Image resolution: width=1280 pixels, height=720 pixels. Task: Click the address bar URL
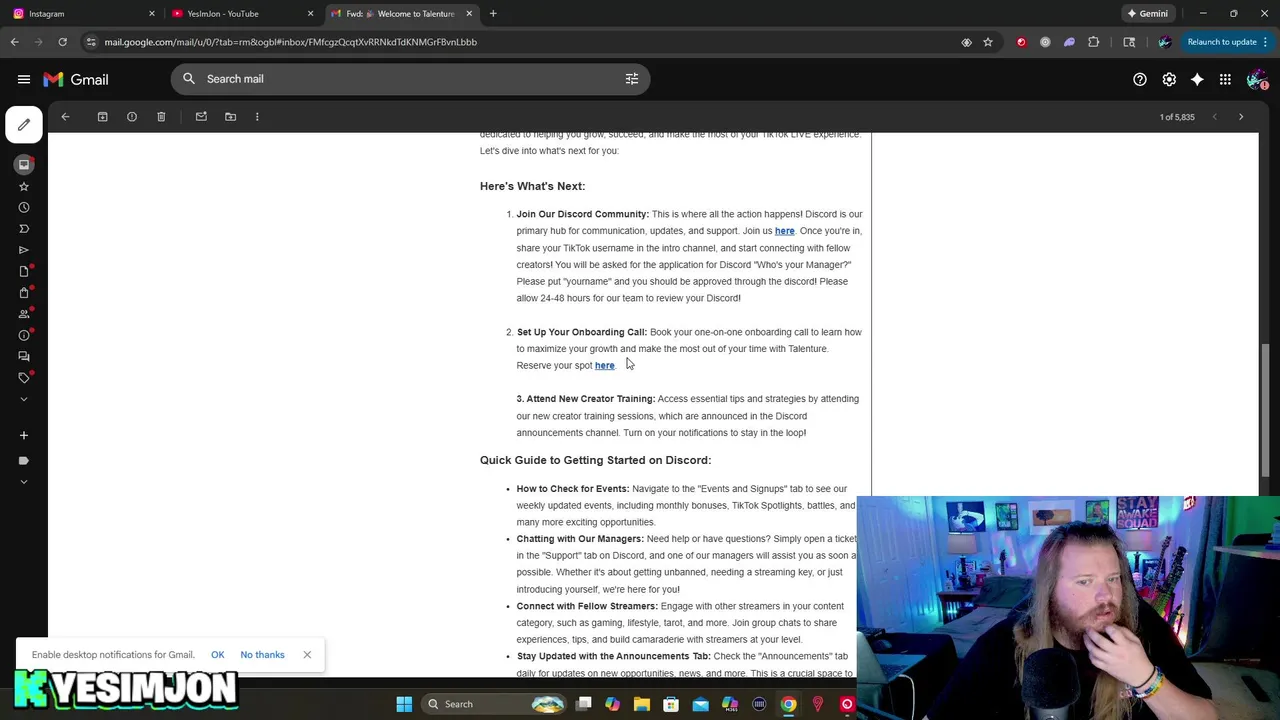click(291, 42)
